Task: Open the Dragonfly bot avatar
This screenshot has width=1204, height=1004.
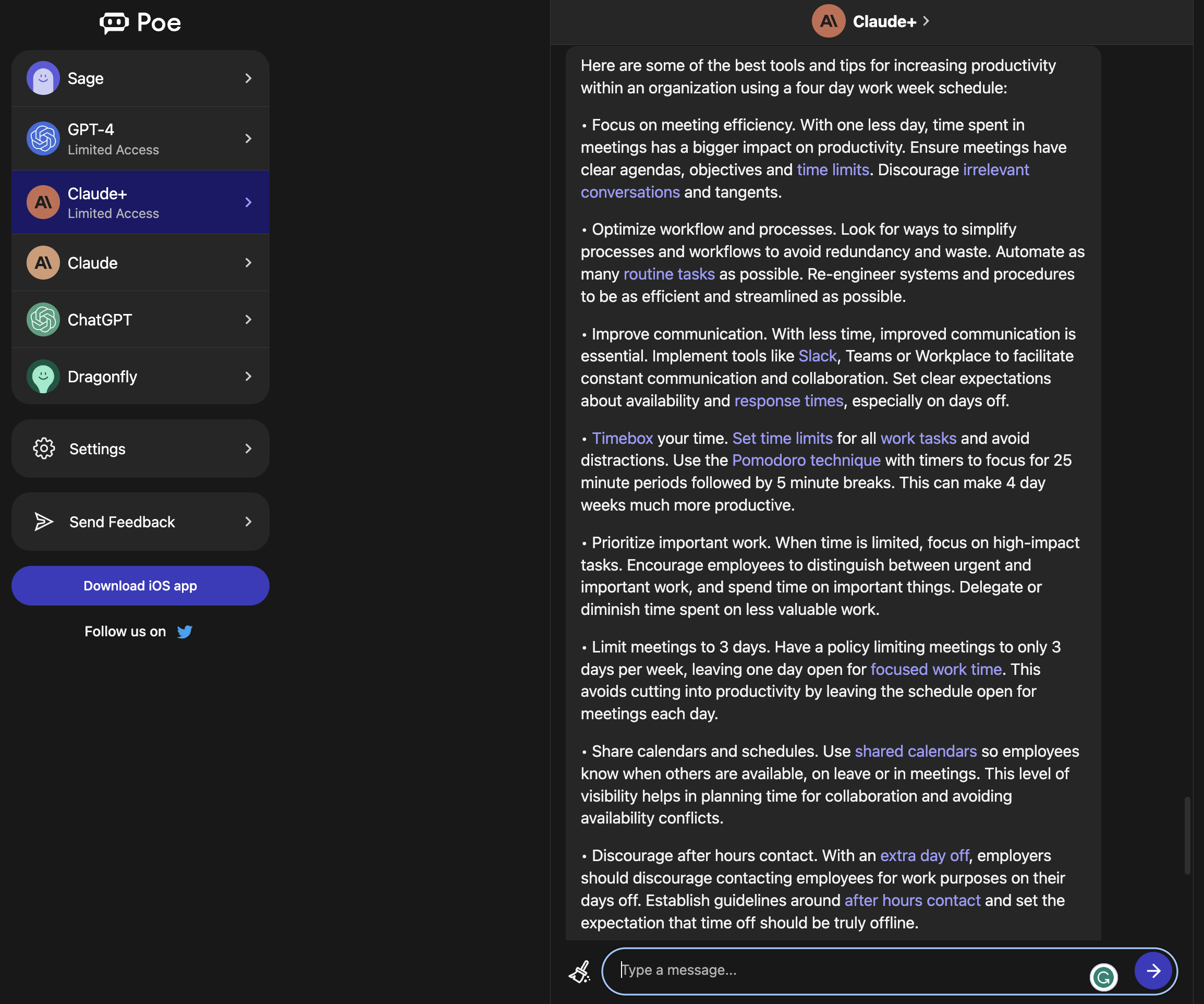Action: (x=42, y=376)
